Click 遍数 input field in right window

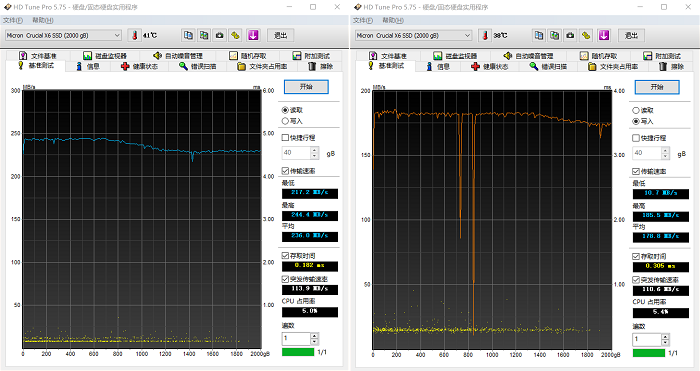tap(647, 340)
